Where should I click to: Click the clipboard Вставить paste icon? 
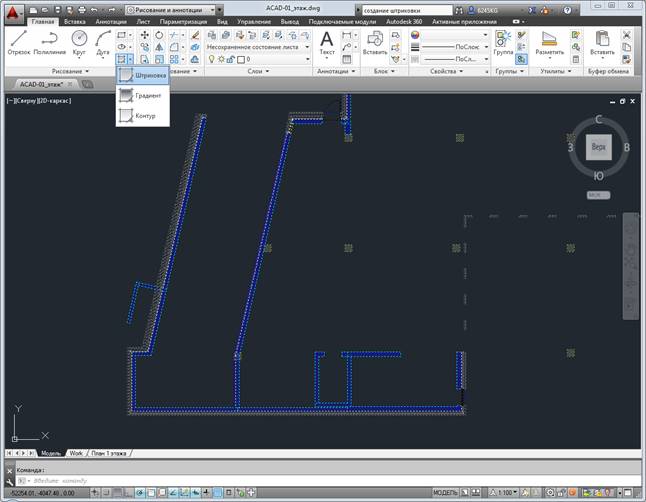[x=602, y=43]
